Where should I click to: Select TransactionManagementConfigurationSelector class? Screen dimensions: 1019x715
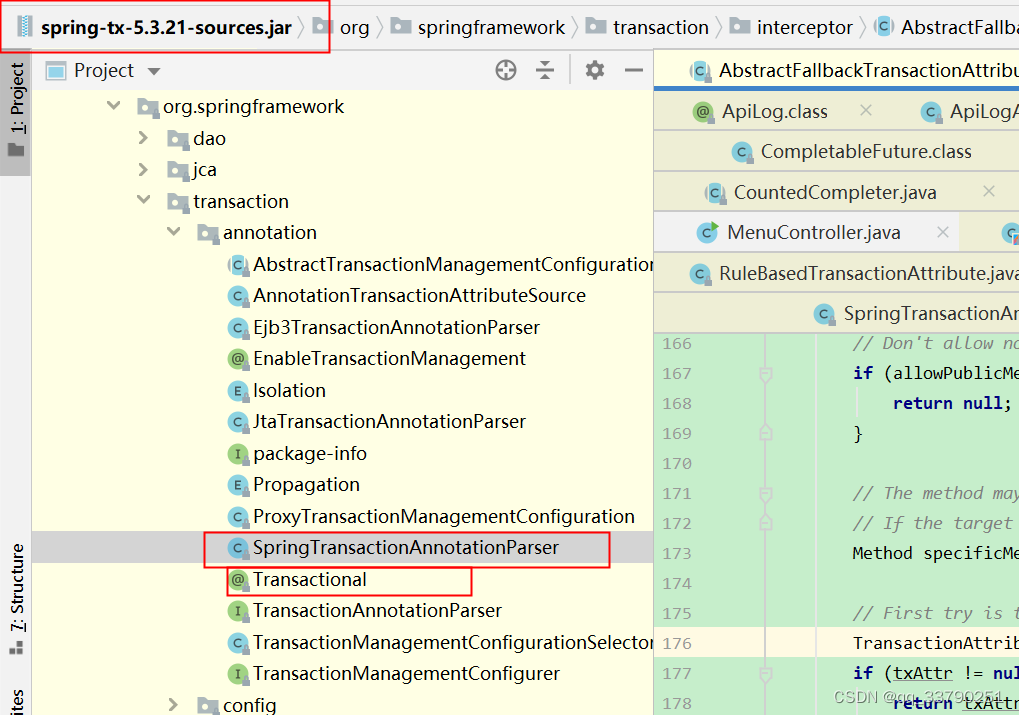pyautogui.click(x=440, y=643)
